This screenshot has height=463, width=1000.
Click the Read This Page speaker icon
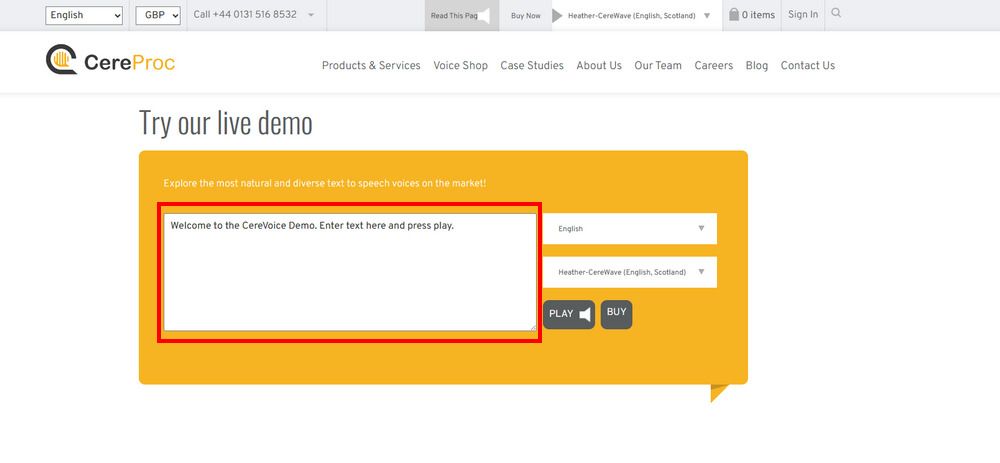[484, 15]
